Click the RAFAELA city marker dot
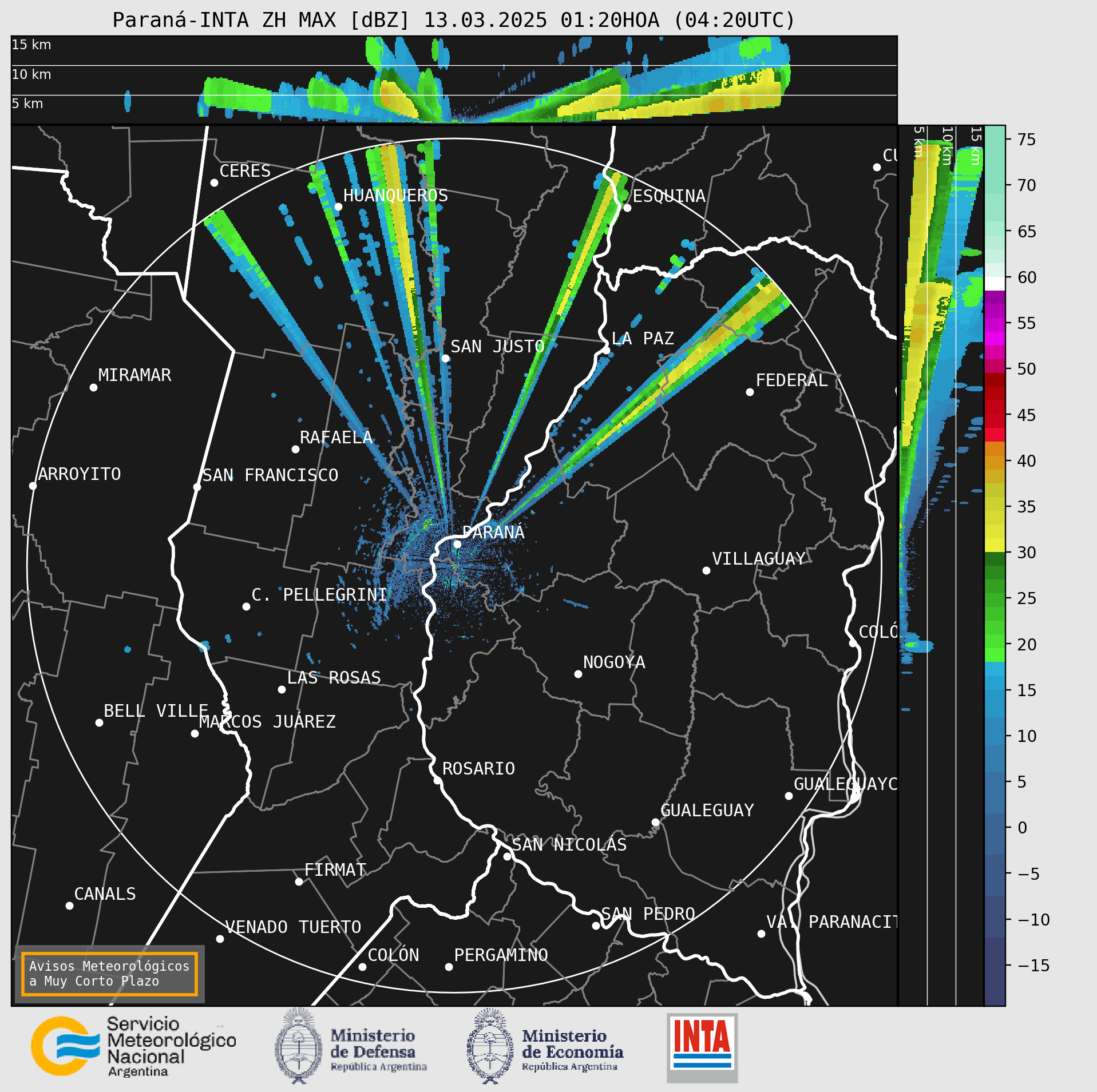This screenshot has width=1097, height=1092. tap(295, 449)
